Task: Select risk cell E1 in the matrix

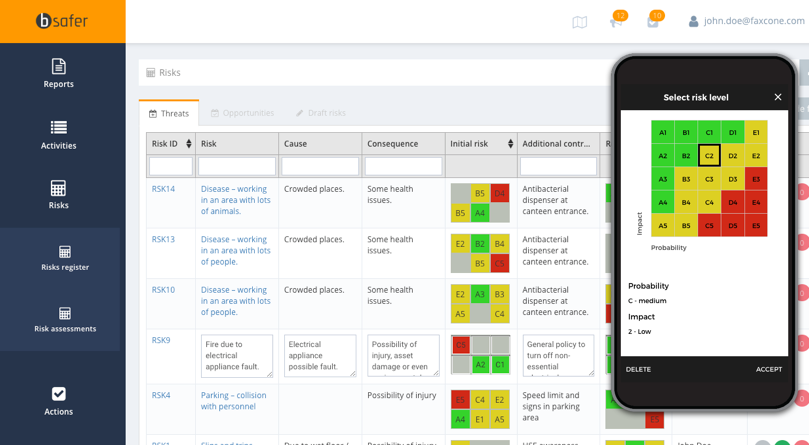Action: 756,132
